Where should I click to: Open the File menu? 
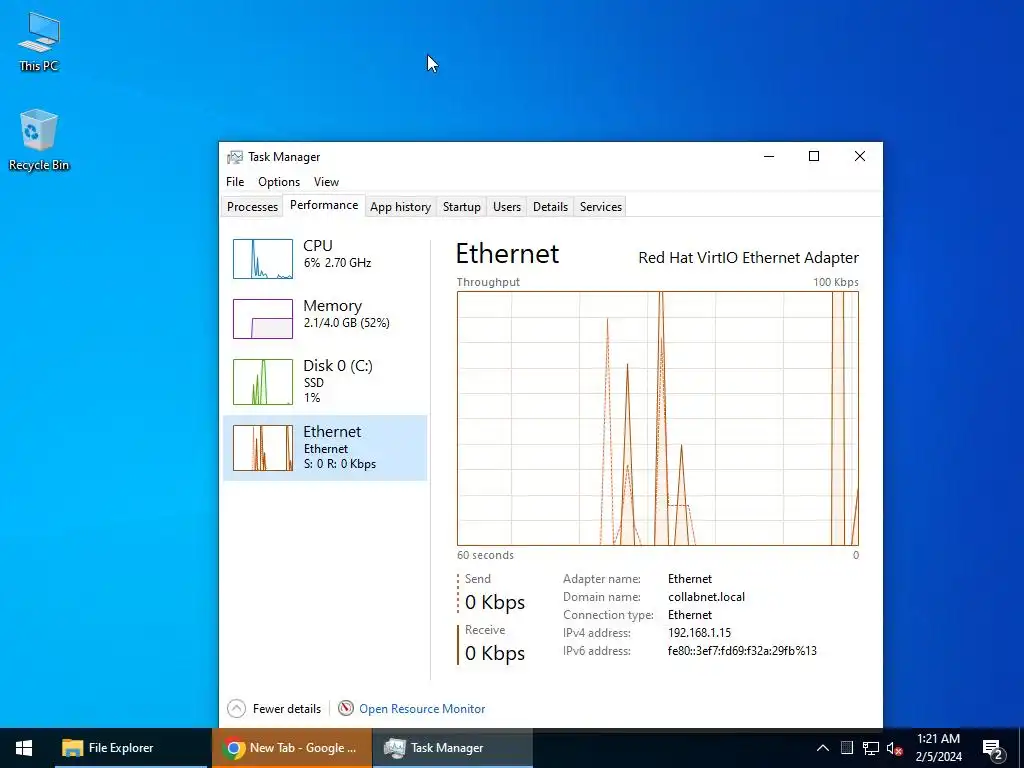pos(235,182)
